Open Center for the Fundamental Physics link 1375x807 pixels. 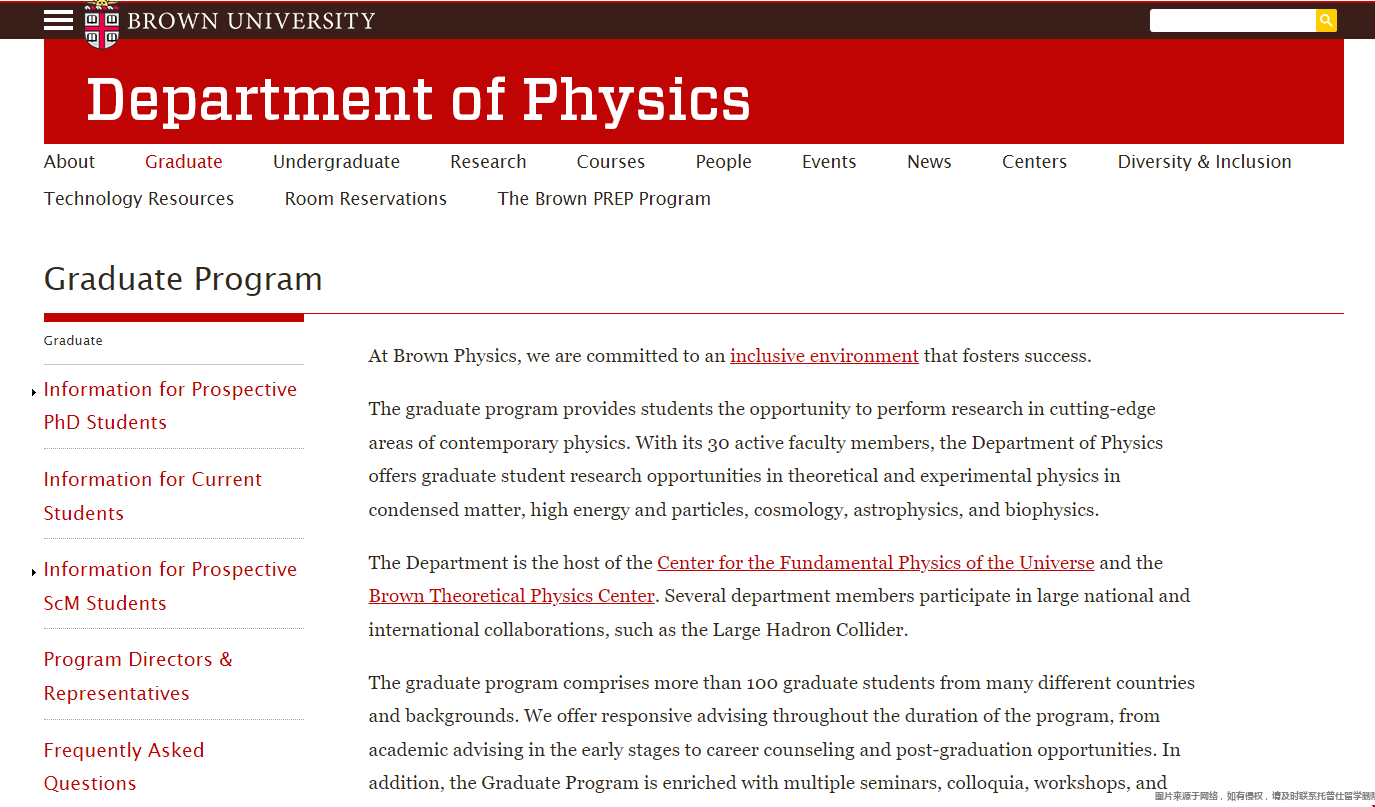pyautogui.click(x=876, y=563)
